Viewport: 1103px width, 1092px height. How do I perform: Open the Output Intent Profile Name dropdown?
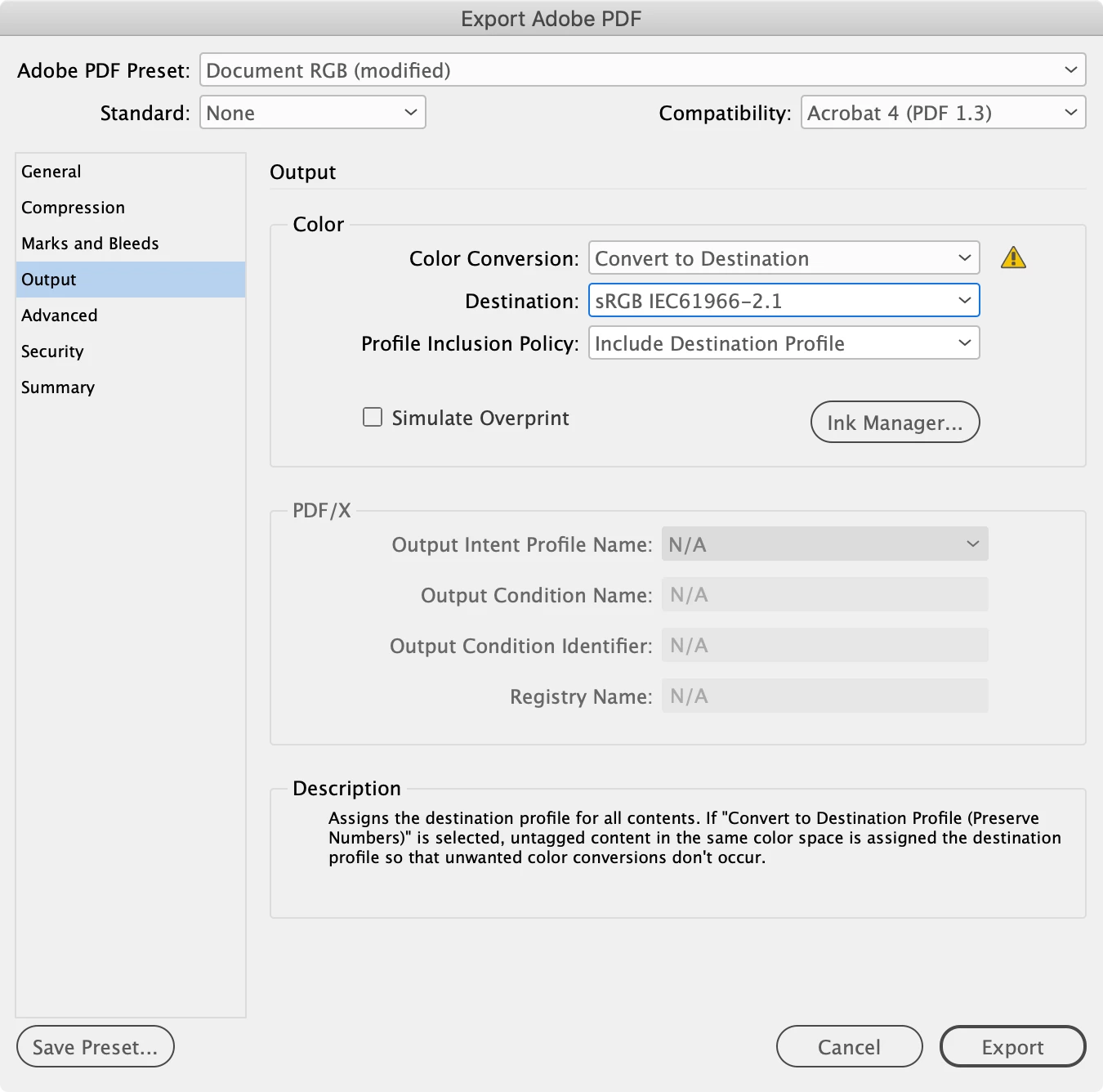pyautogui.click(x=825, y=544)
